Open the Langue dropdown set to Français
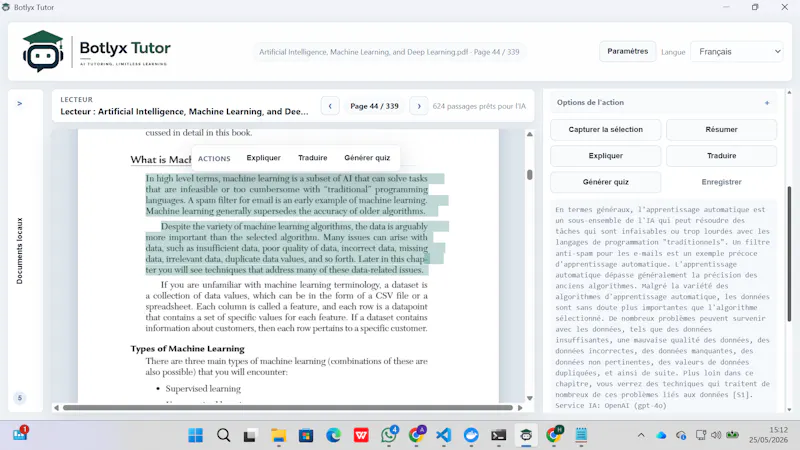 [x=736, y=52]
